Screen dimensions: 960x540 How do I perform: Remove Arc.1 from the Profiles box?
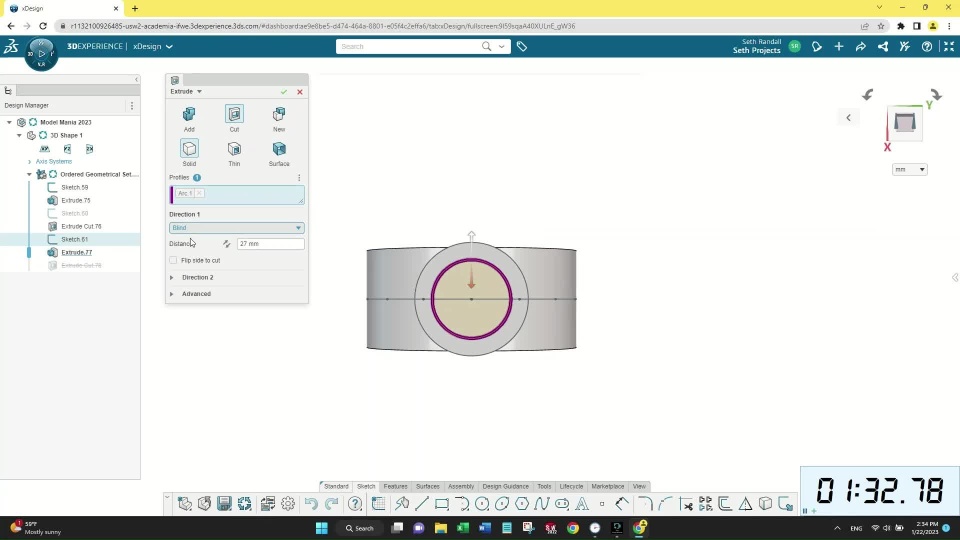click(x=199, y=193)
